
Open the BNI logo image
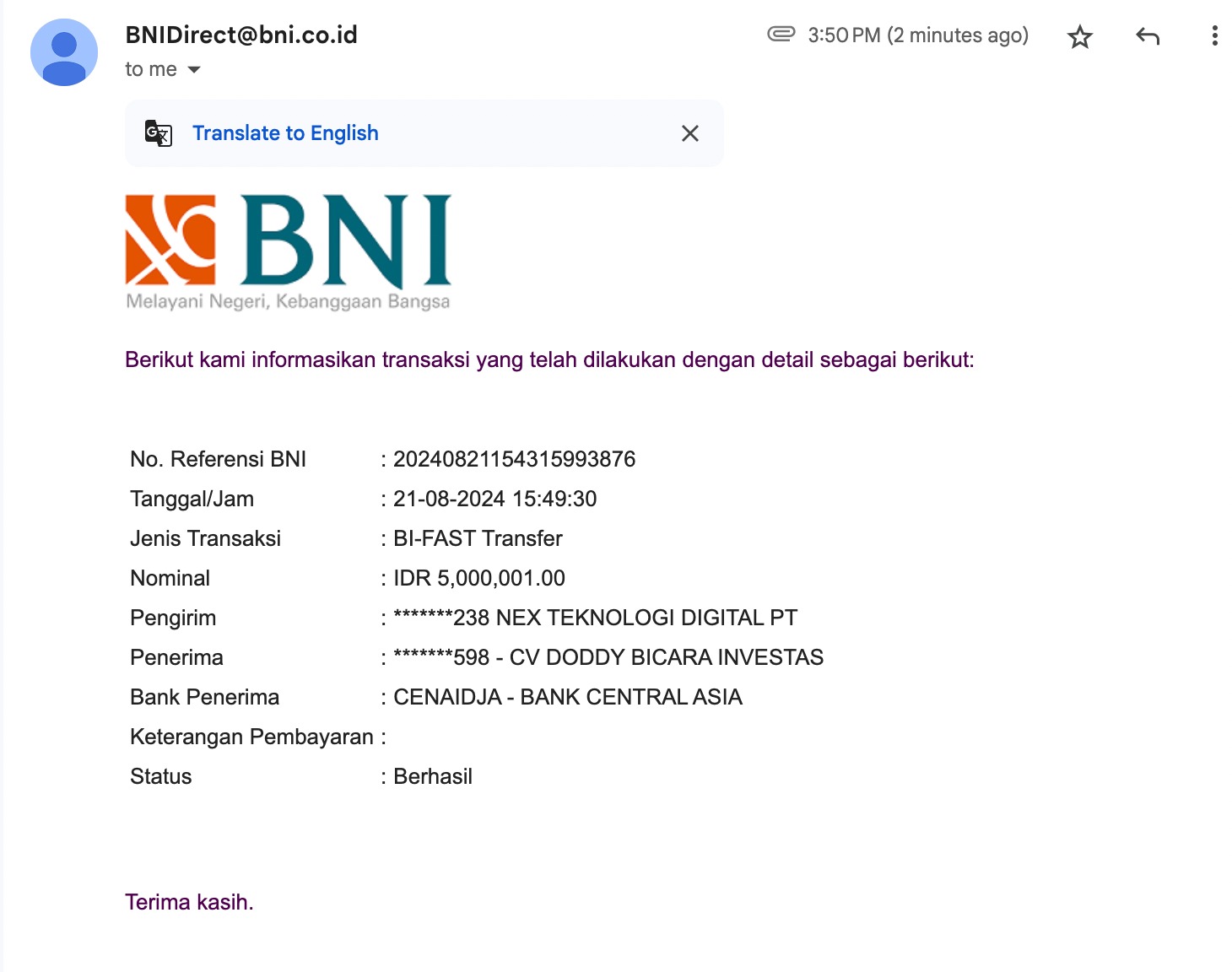pos(288,251)
